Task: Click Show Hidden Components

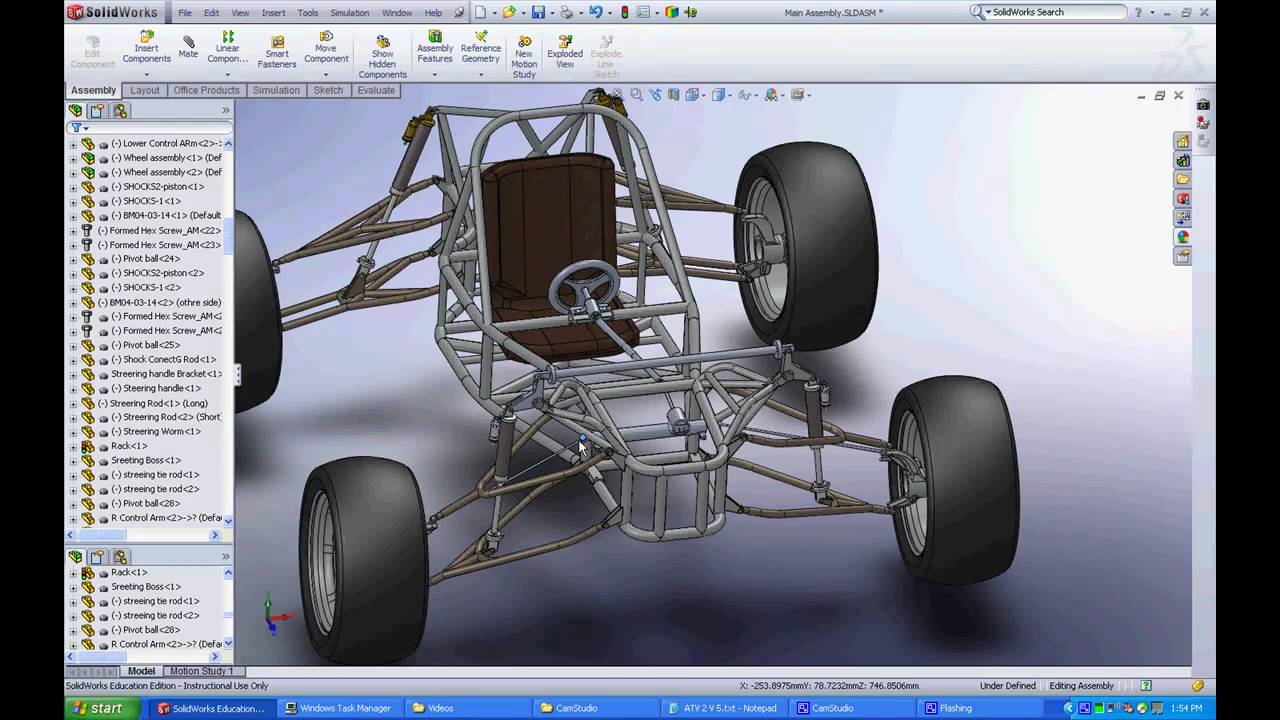Action: (382, 57)
